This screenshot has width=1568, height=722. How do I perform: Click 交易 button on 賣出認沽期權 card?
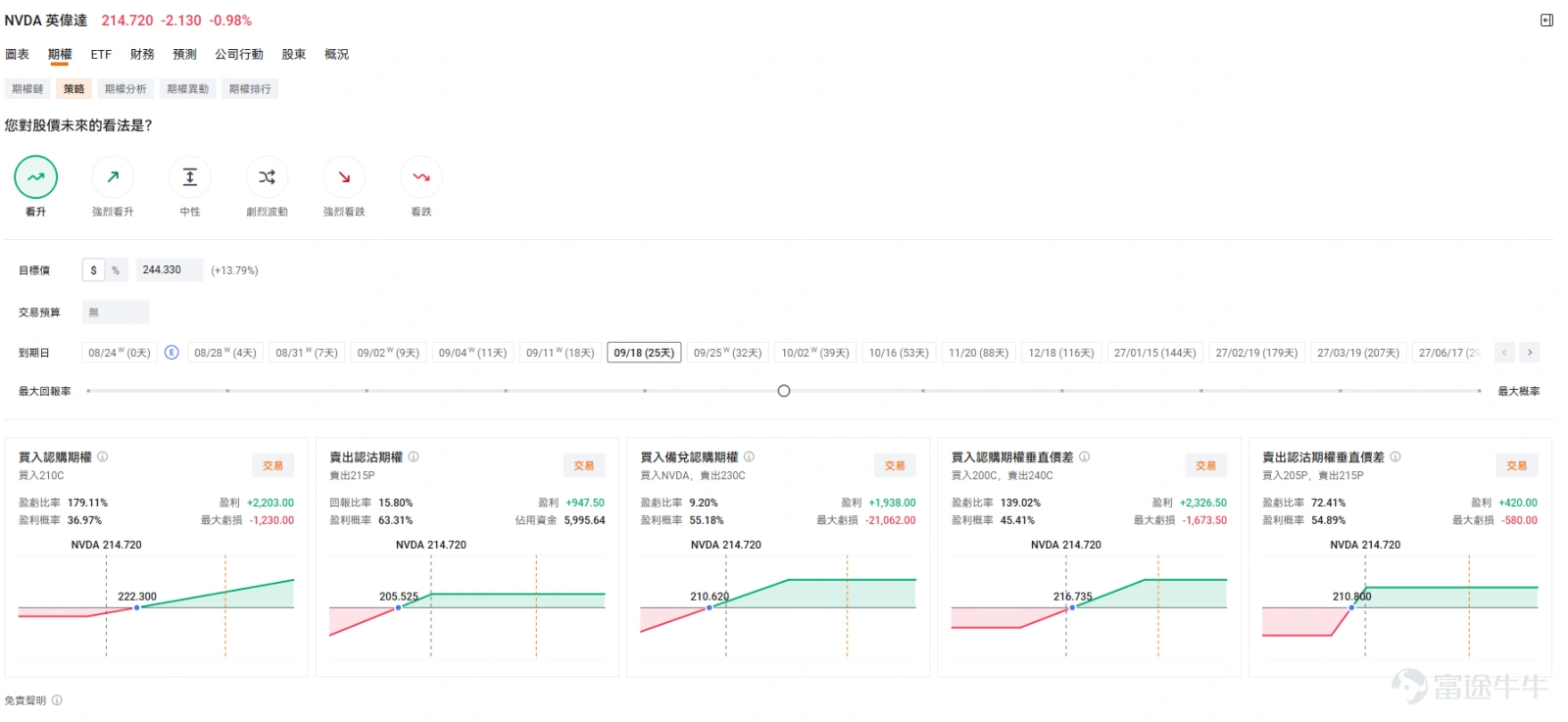584,466
